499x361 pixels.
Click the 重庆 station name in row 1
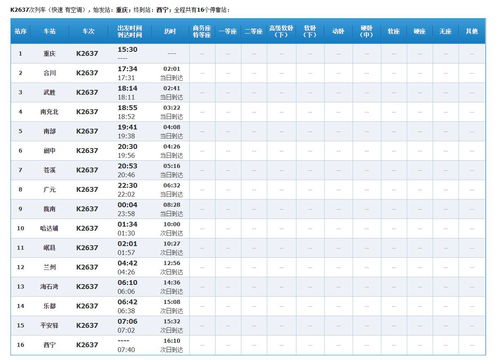click(x=49, y=53)
